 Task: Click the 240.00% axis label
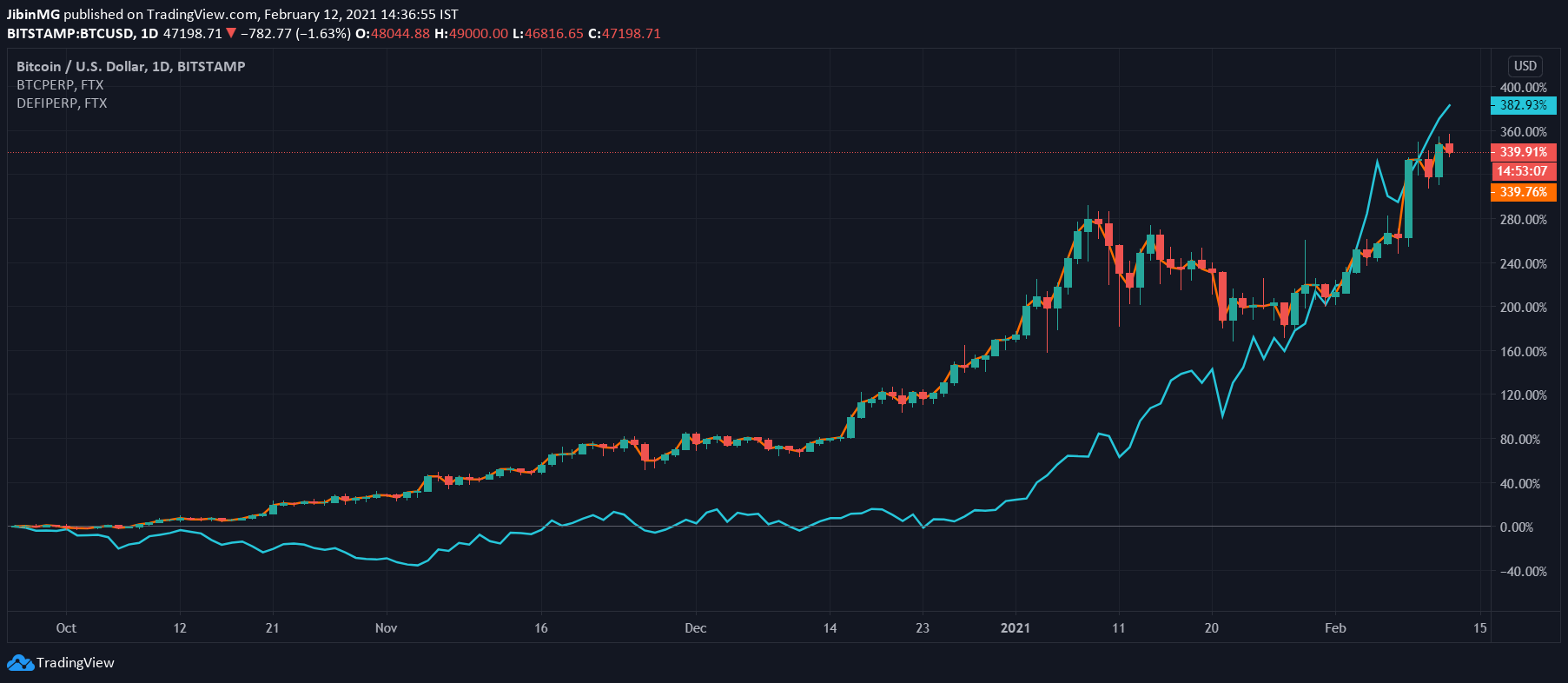[x=1523, y=264]
